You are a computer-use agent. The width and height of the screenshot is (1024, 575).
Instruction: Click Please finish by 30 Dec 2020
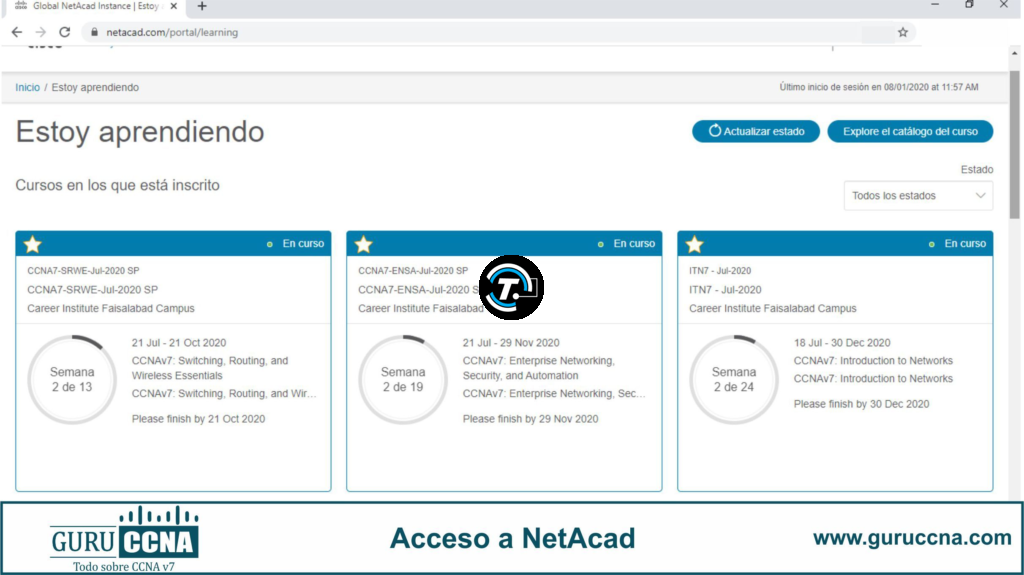click(x=861, y=404)
